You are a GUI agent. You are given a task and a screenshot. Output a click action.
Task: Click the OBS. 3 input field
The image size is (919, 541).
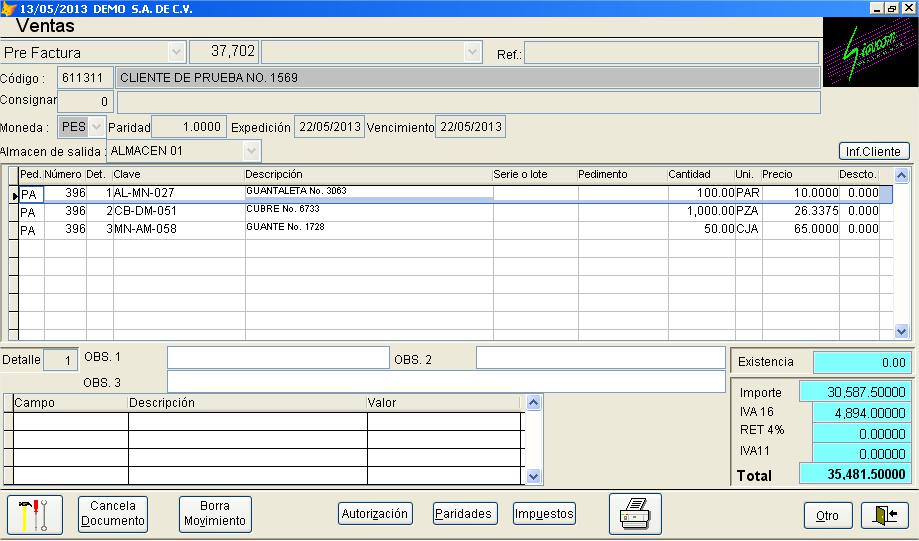click(446, 382)
